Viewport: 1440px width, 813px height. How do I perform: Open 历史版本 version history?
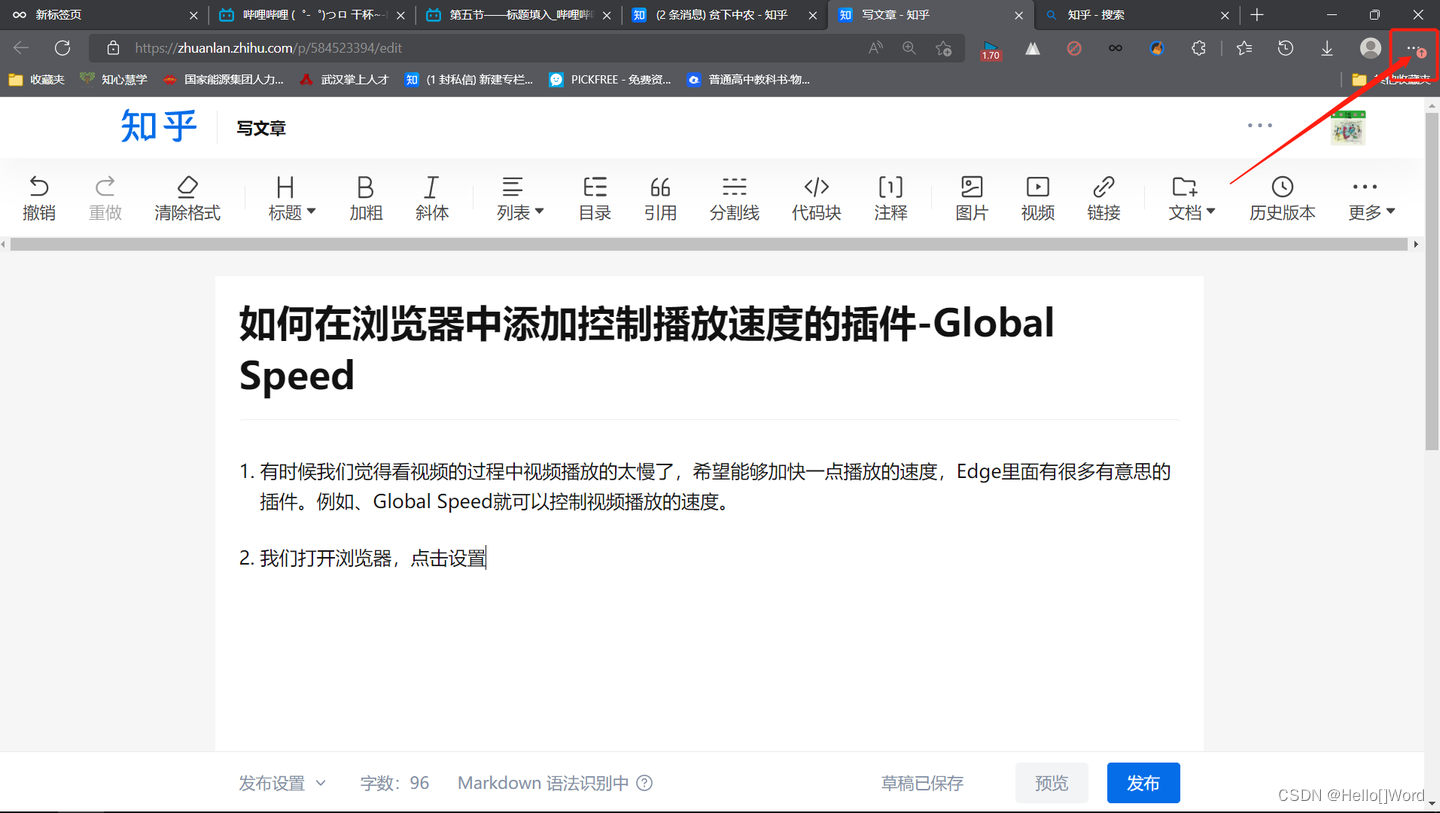(1282, 198)
